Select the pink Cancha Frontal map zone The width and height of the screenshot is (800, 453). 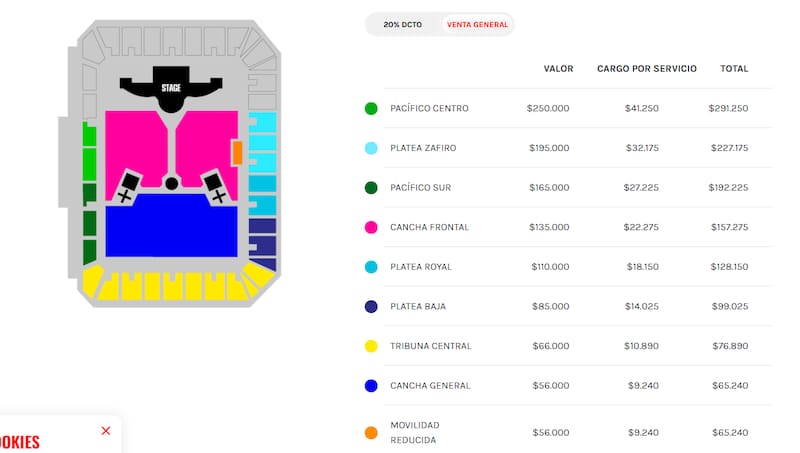click(136, 145)
